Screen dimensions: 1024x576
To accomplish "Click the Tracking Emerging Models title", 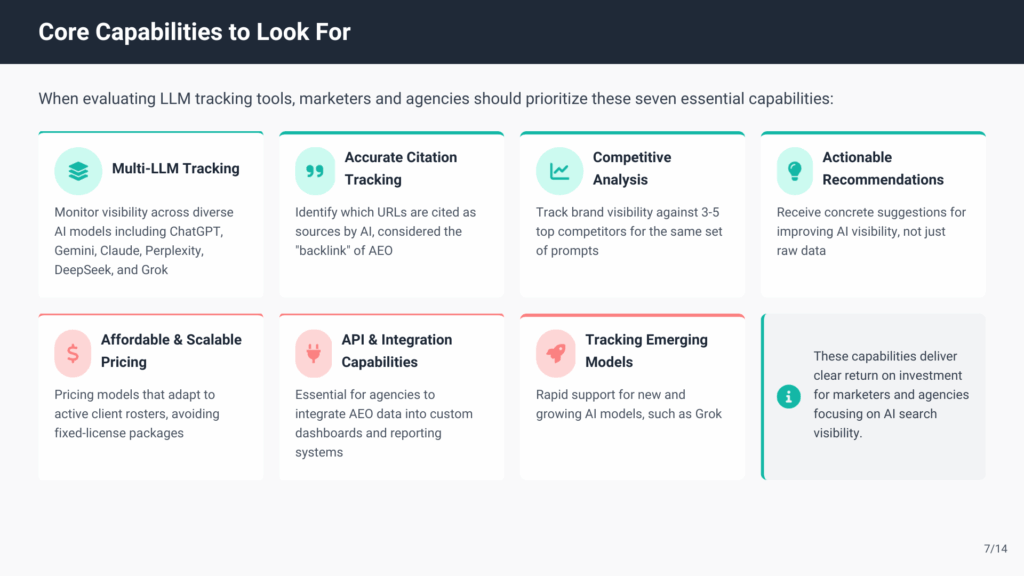I will [646, 351].
